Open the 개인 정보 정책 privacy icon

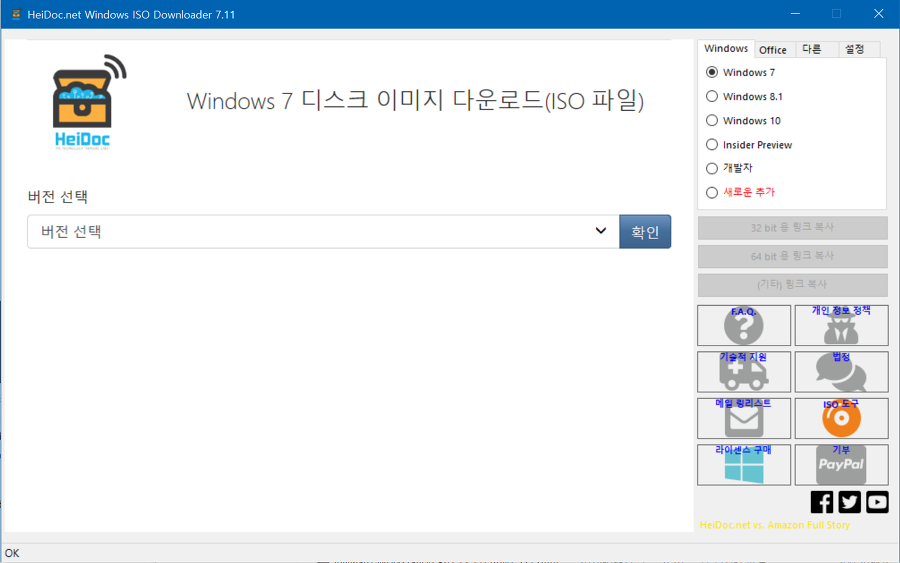pyautogui.click(x=841, y=326)
